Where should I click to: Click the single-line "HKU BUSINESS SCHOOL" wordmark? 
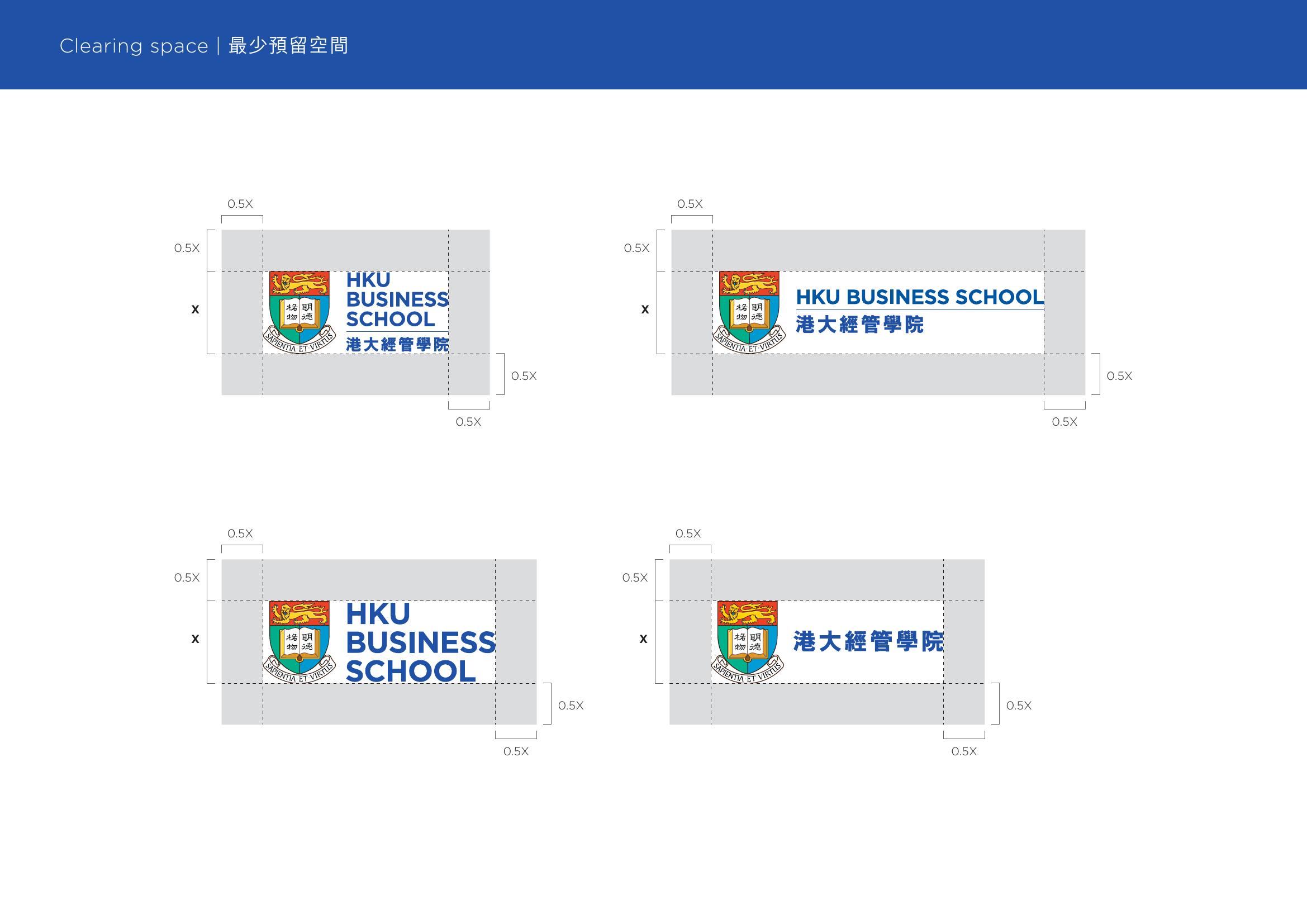(919, 297)
